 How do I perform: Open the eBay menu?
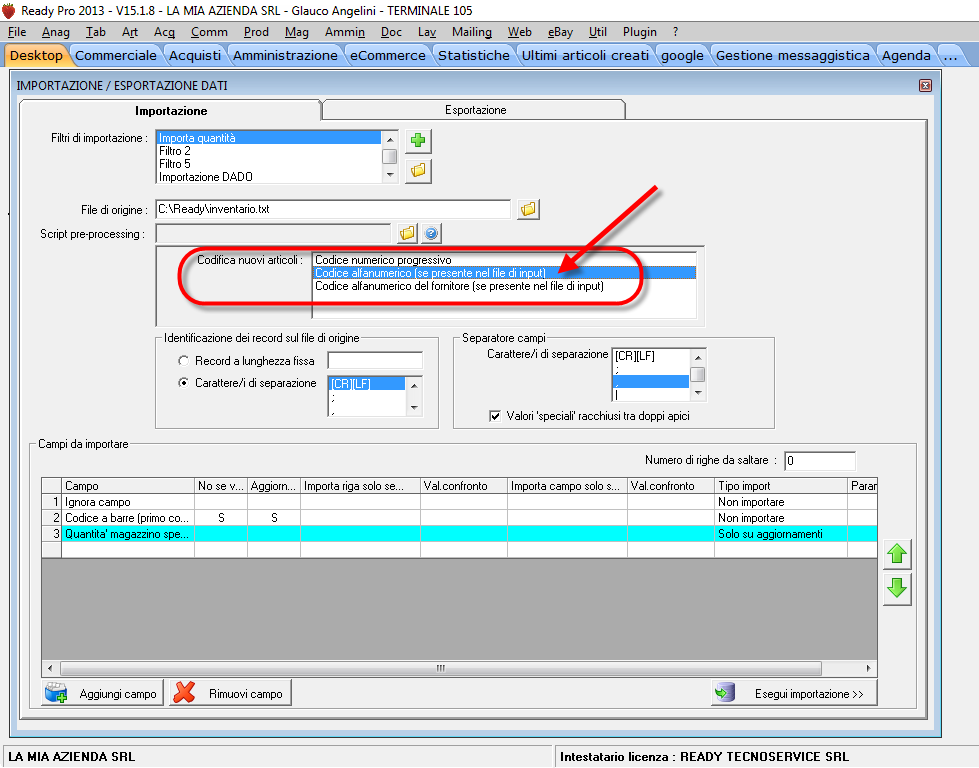[560, 32]
